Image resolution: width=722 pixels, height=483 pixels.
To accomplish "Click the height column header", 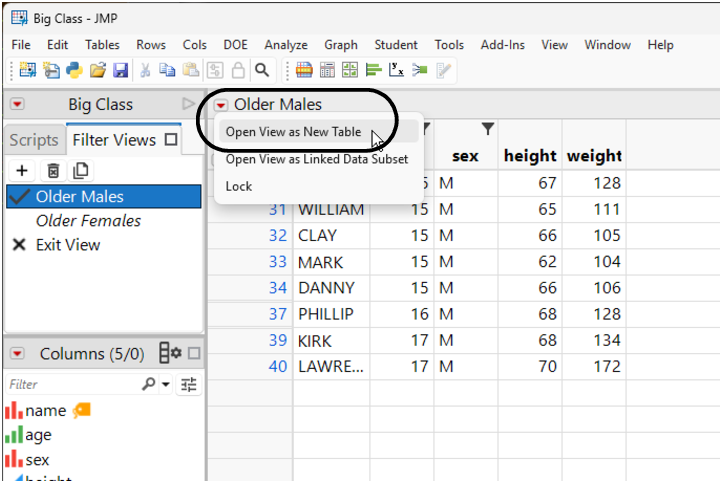I will point(530,156).
